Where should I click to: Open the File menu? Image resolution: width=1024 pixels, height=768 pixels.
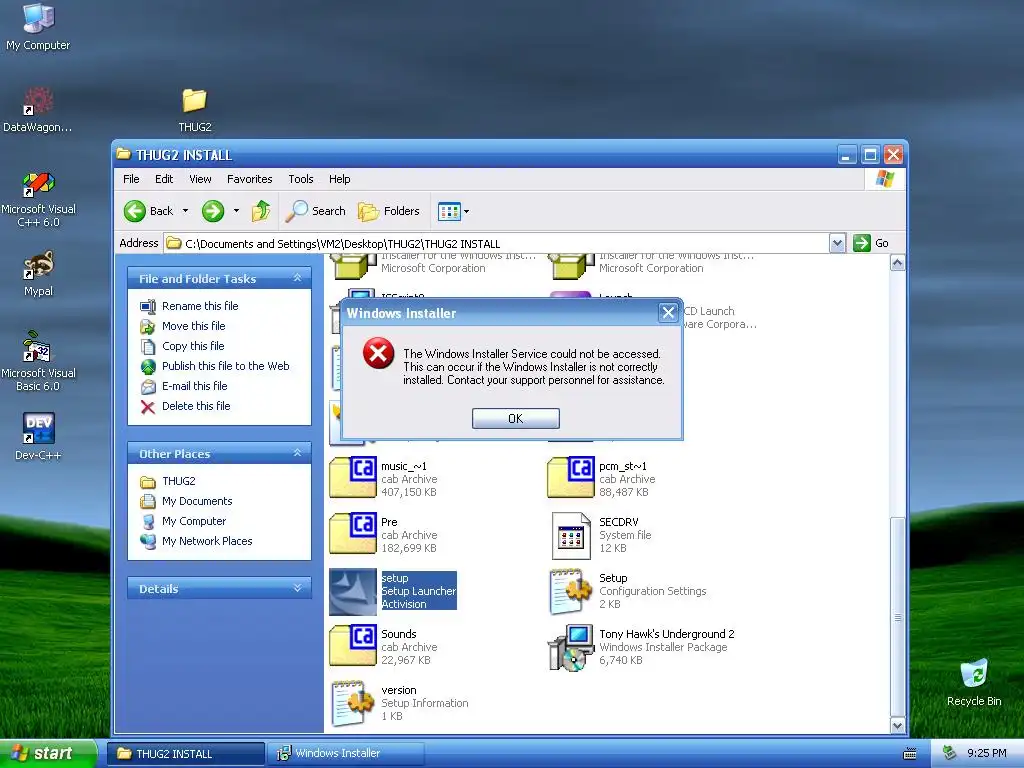point(131,179)
